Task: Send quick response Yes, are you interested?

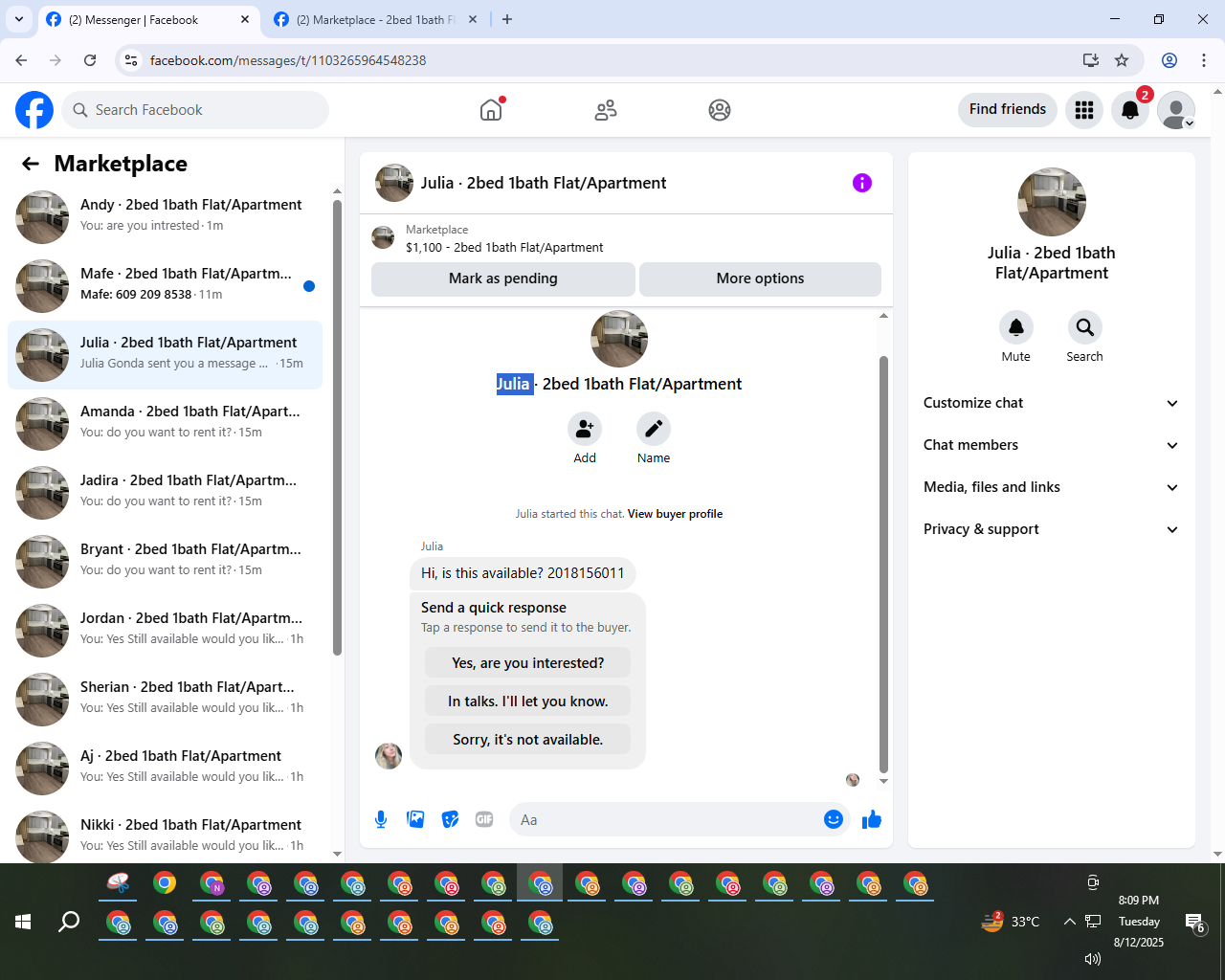Action: click(x=527, y=663)
